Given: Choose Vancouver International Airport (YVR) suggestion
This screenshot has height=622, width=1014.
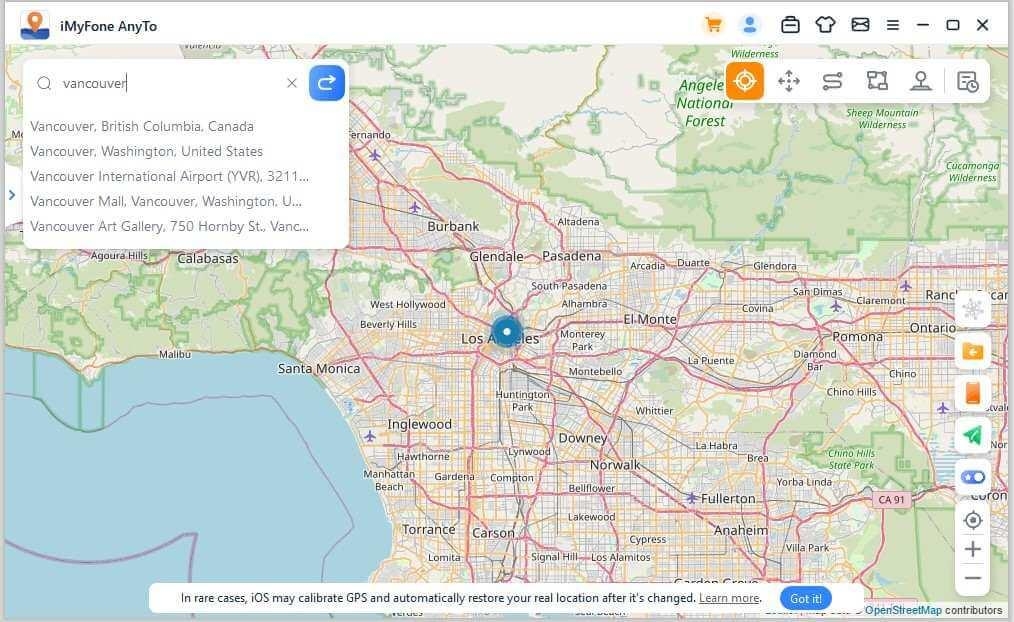Looking at the screenshot, I should tap(169, 176).
